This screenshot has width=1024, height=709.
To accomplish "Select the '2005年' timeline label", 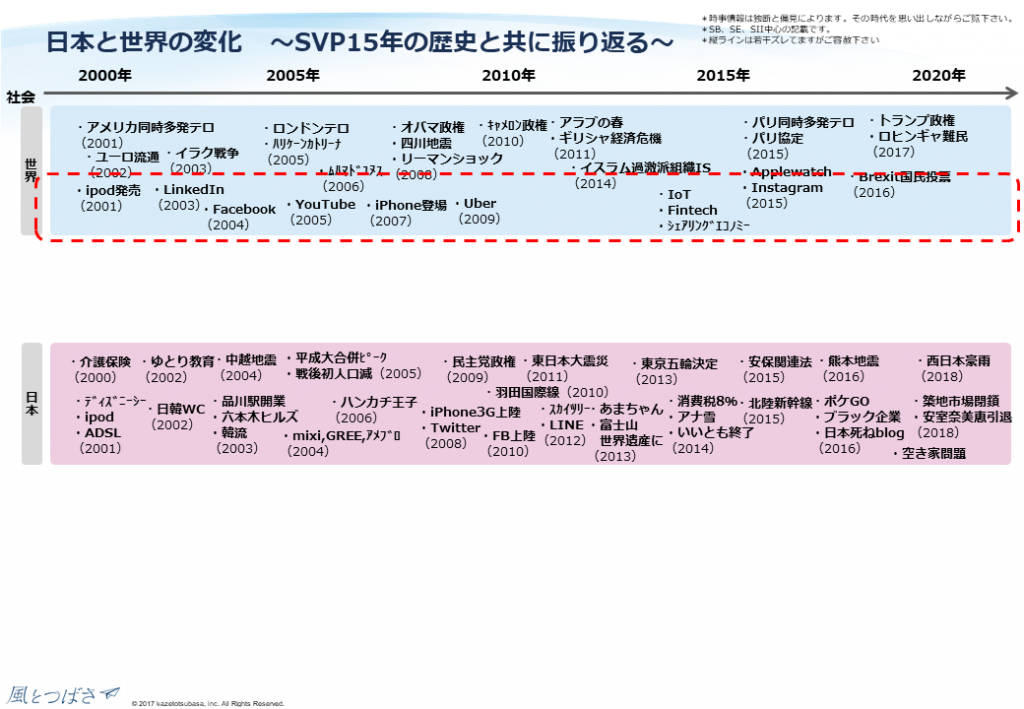I will (293, 76).
